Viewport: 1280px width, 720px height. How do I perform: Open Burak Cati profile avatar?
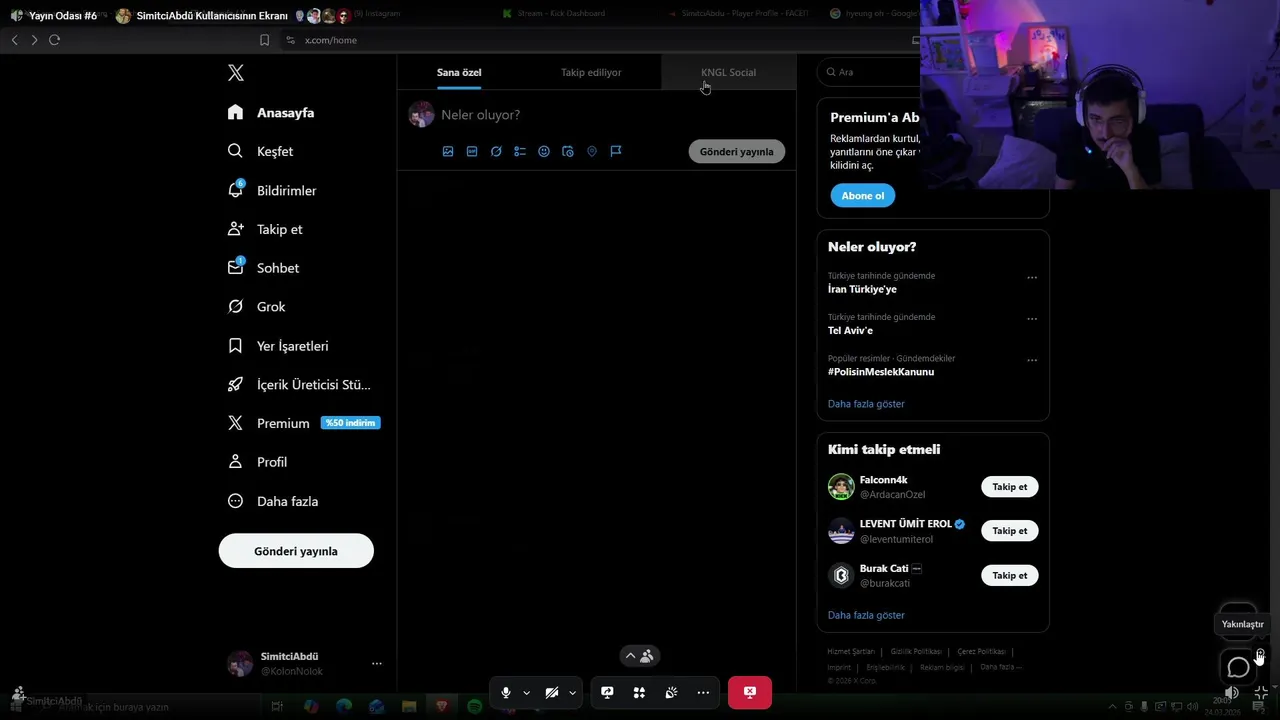841,575
